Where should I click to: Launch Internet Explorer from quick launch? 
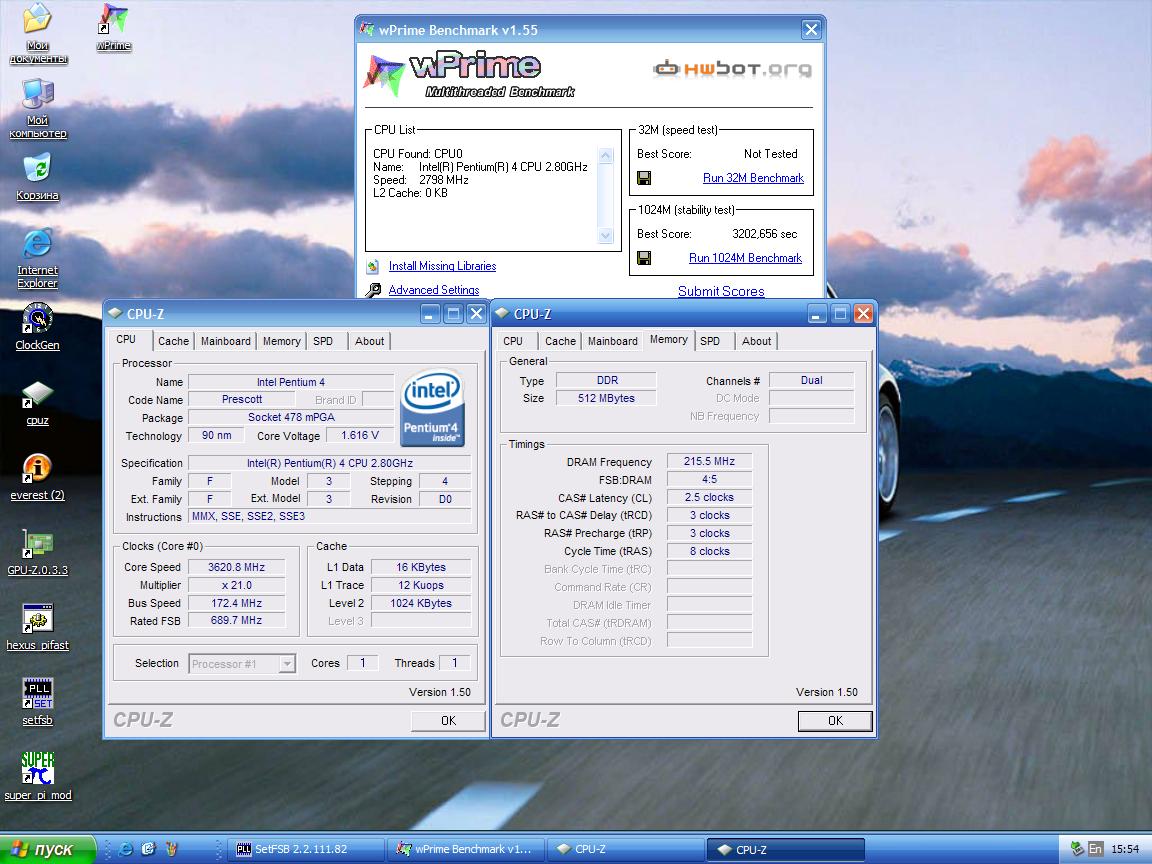(126, 849)
